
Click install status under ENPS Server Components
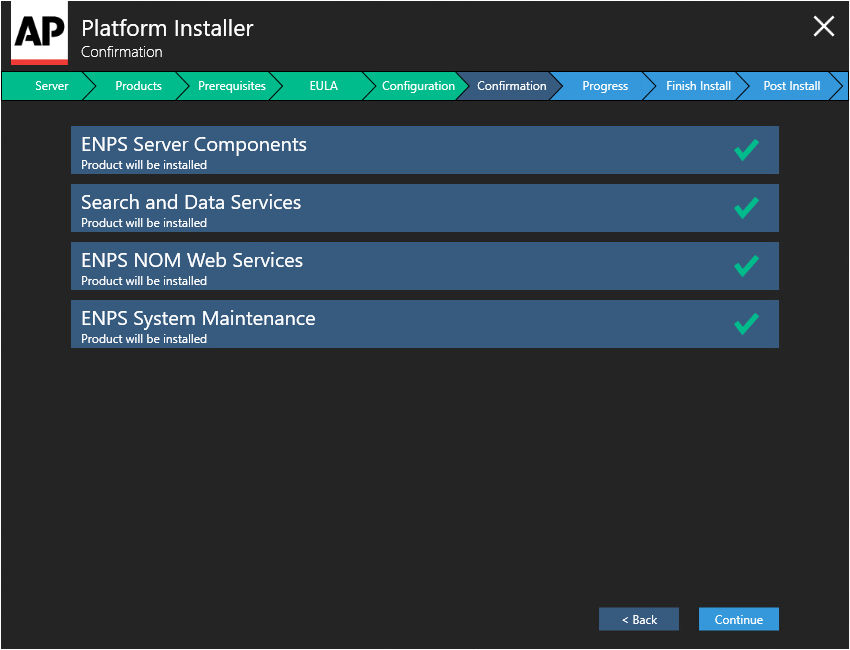pyautogui.click(x=144, y=165)
